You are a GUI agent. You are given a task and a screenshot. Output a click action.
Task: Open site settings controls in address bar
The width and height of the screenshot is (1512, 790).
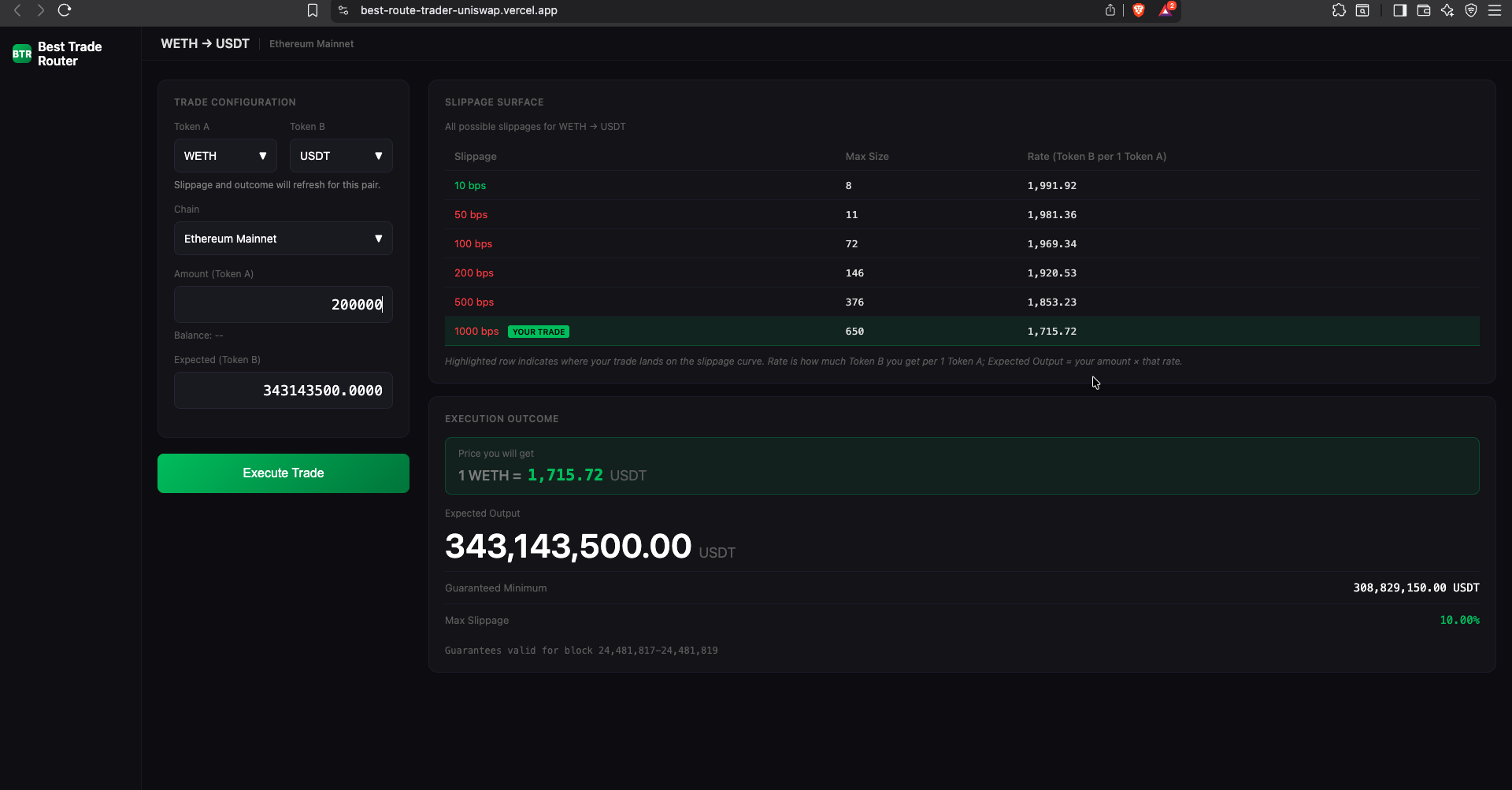[342, 10]
